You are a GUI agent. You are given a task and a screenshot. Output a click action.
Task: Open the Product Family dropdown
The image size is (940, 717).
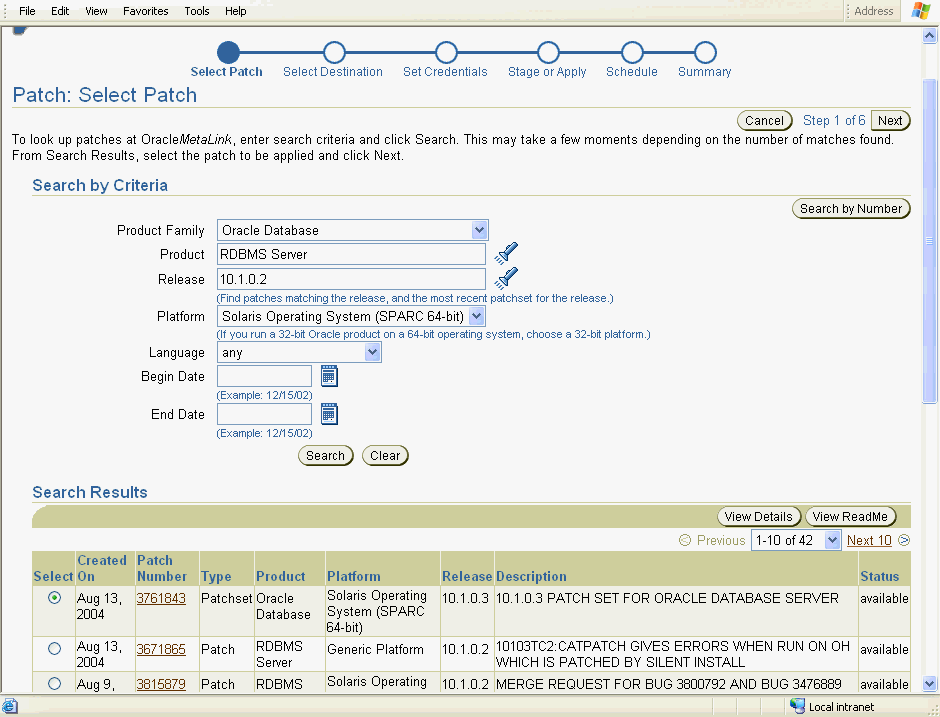(x=477, y=230)
